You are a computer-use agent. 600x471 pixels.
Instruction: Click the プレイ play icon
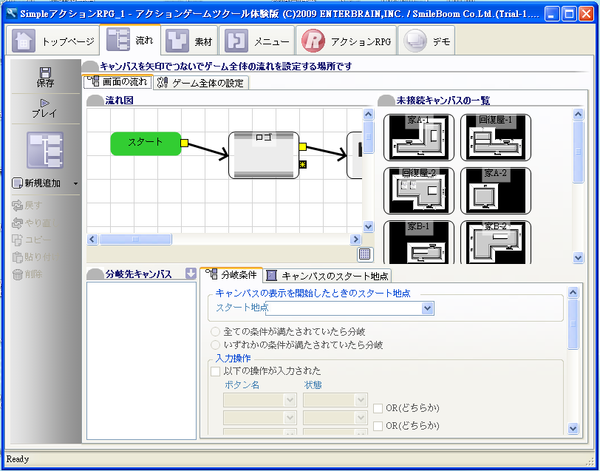[44, 108]
